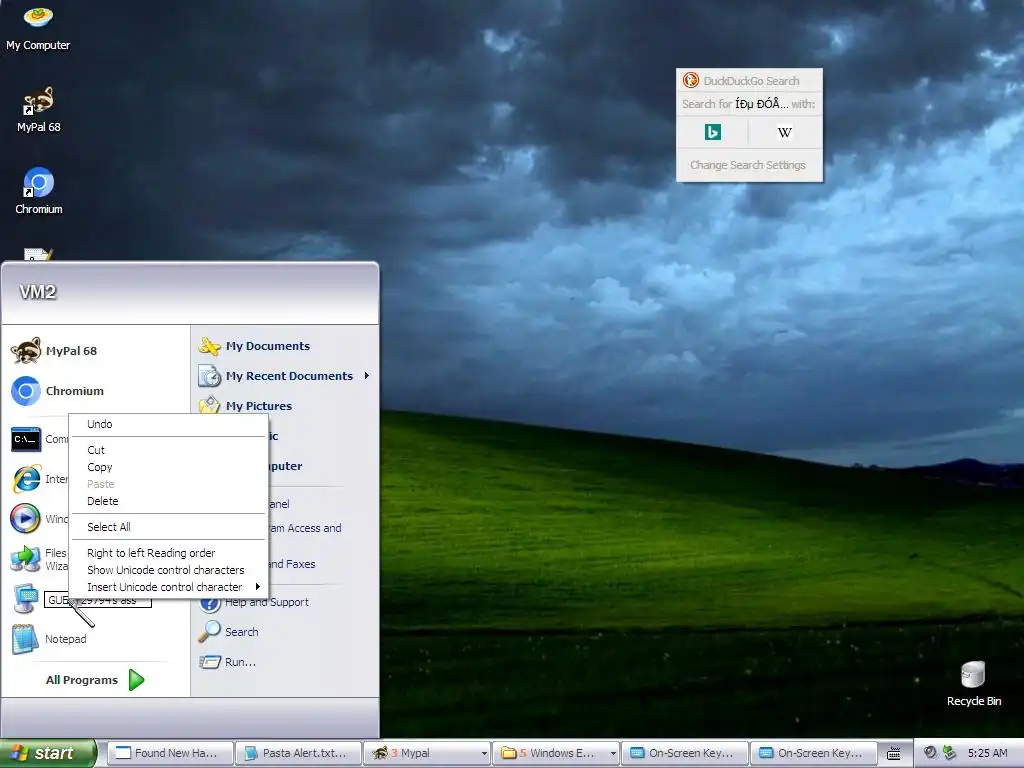1024x768 pixels.
Task: Open the Run... dialog
Action: tap(228, 662)
